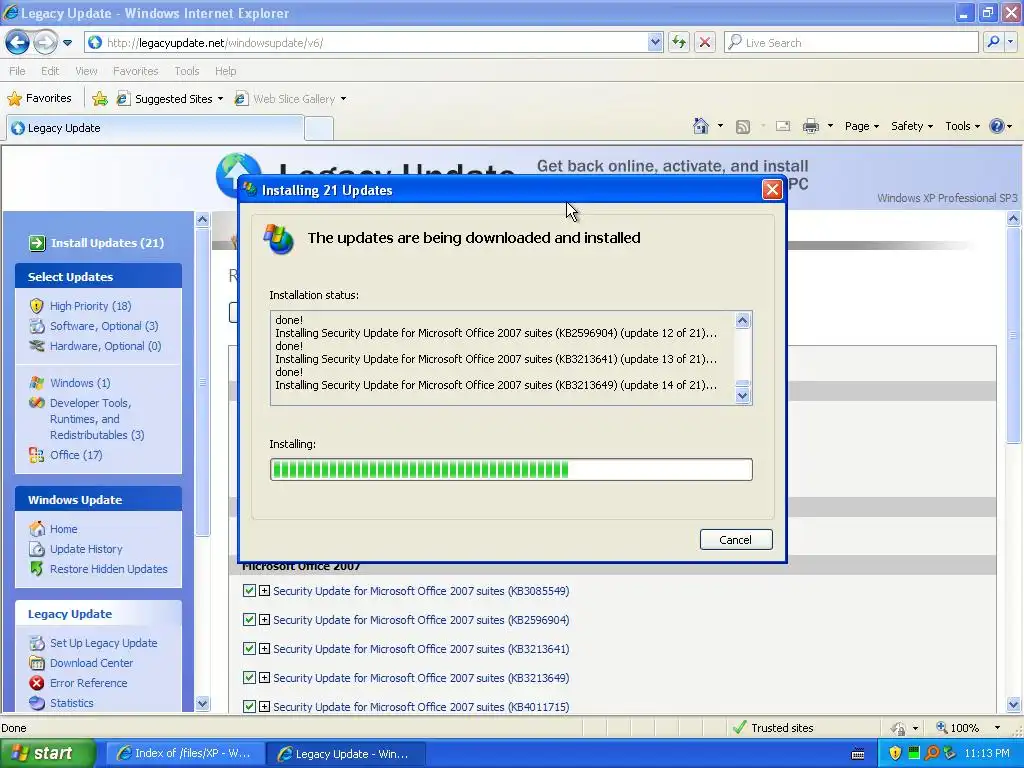This screenshot has width=1024, height=768.
Task: Click the Live Search magnifier button
Action: [x=993, y=42]
